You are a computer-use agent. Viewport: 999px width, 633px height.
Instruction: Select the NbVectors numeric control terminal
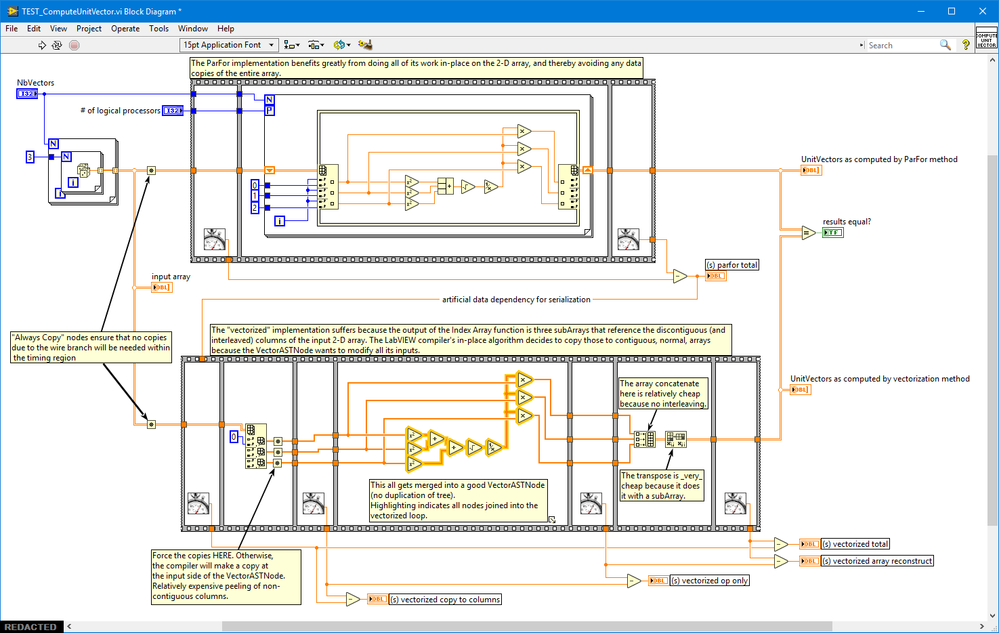tap(27, 94)
